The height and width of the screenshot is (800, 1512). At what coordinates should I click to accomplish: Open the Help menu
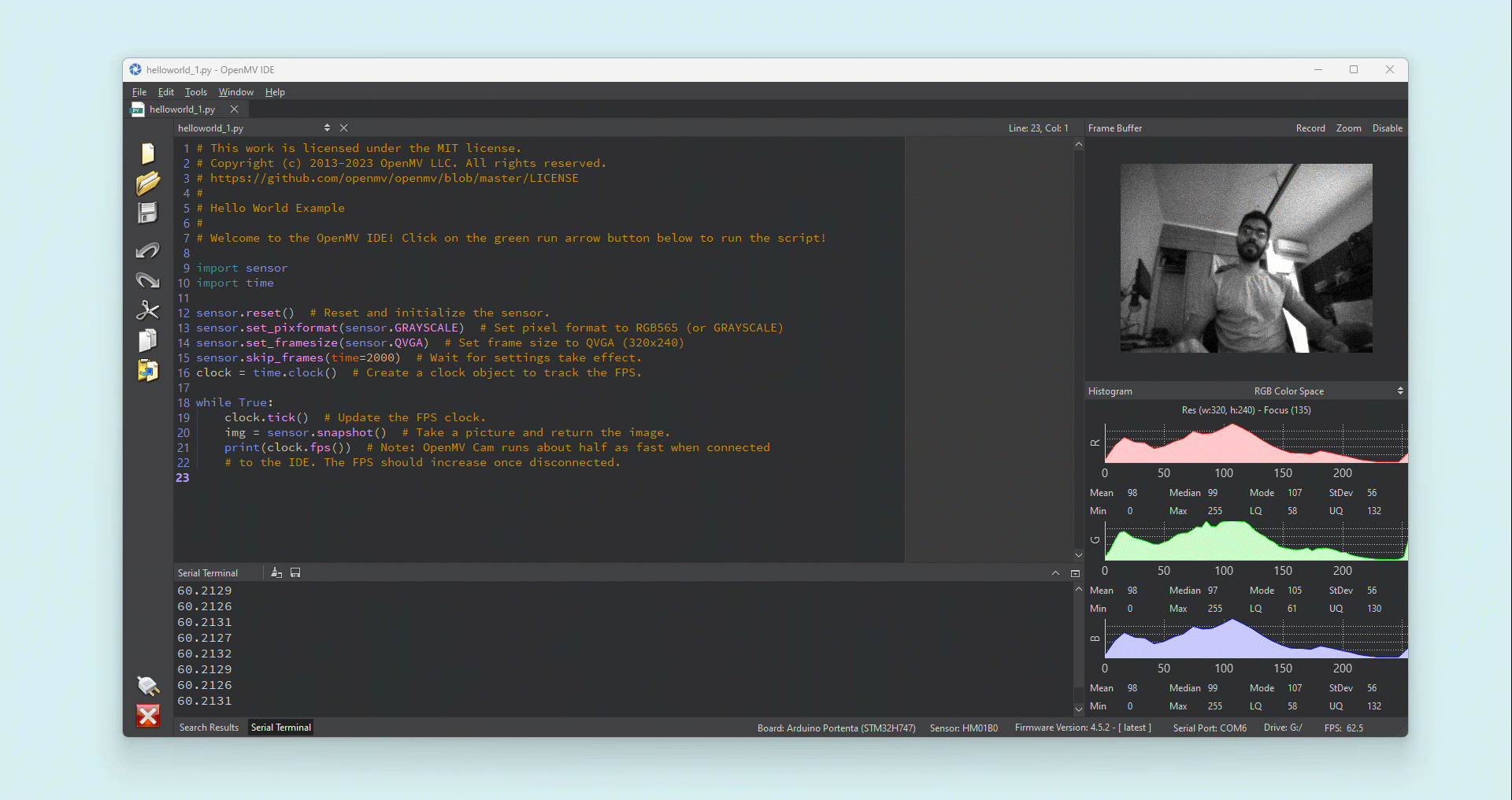[275, 92]
